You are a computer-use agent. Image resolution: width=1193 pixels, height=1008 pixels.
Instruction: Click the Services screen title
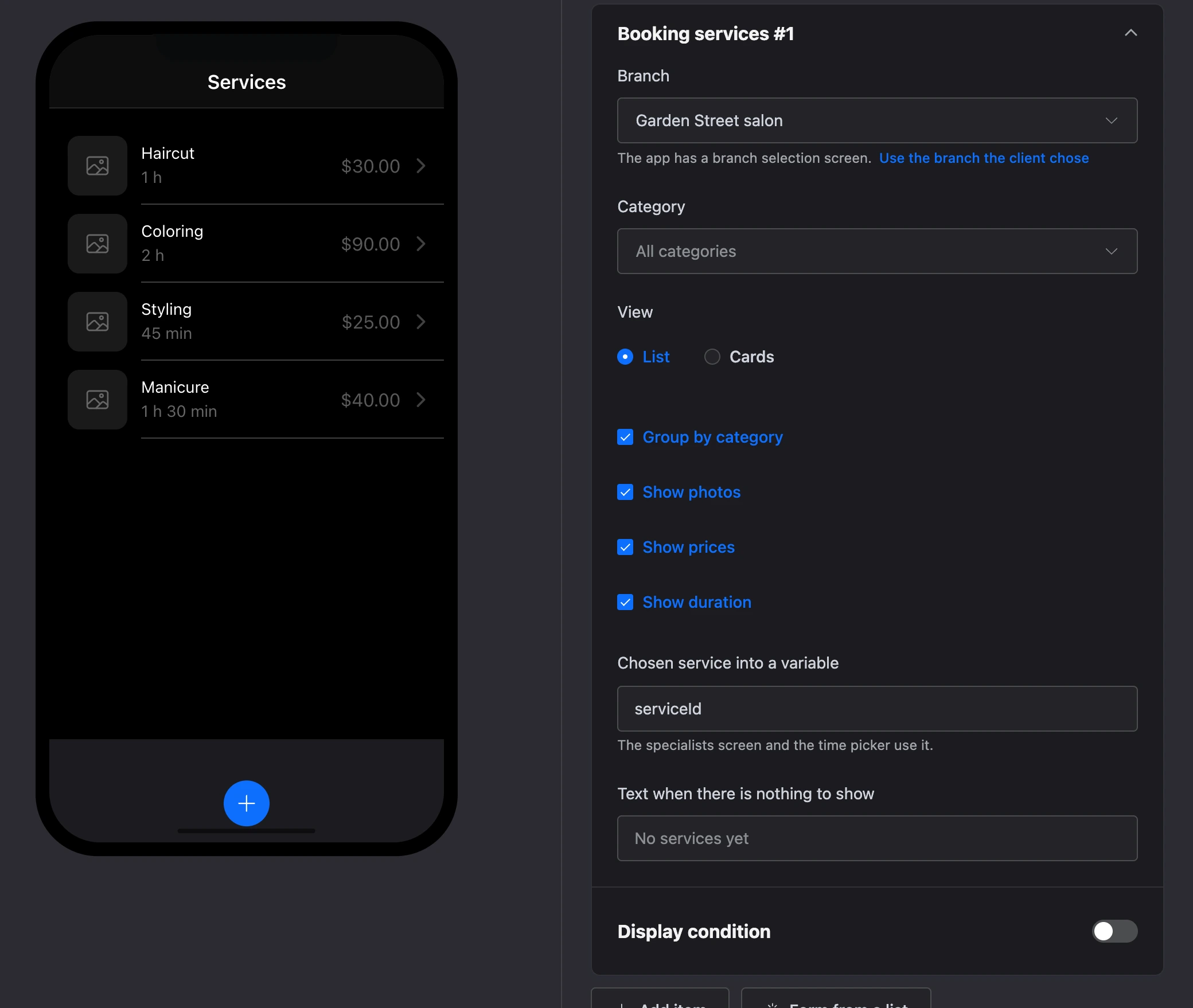[247, 82]
